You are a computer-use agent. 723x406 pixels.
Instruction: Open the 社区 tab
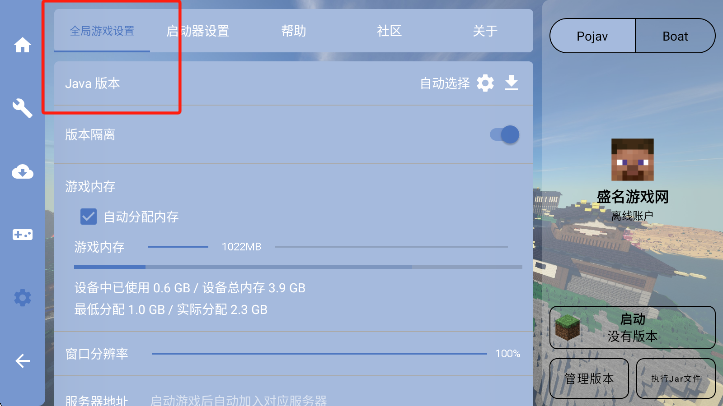point(389,31)
